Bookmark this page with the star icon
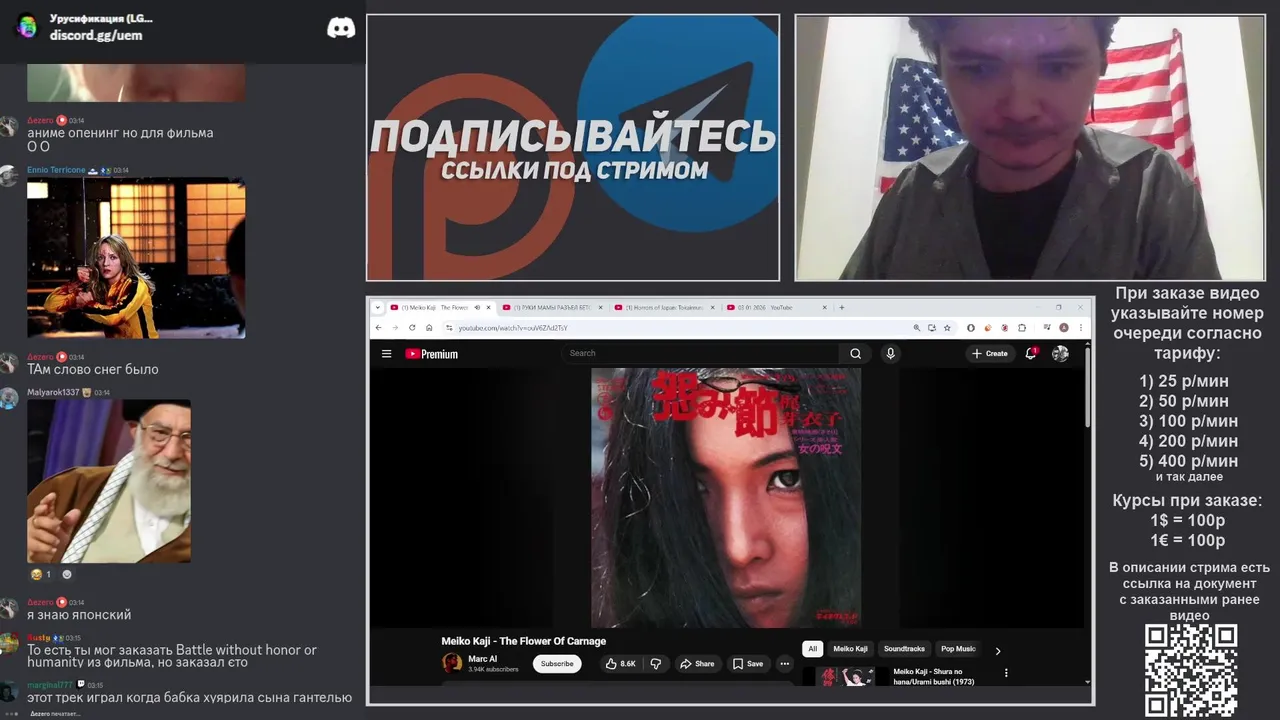This screenshot has width=1280, height=720. click(947, 327)
